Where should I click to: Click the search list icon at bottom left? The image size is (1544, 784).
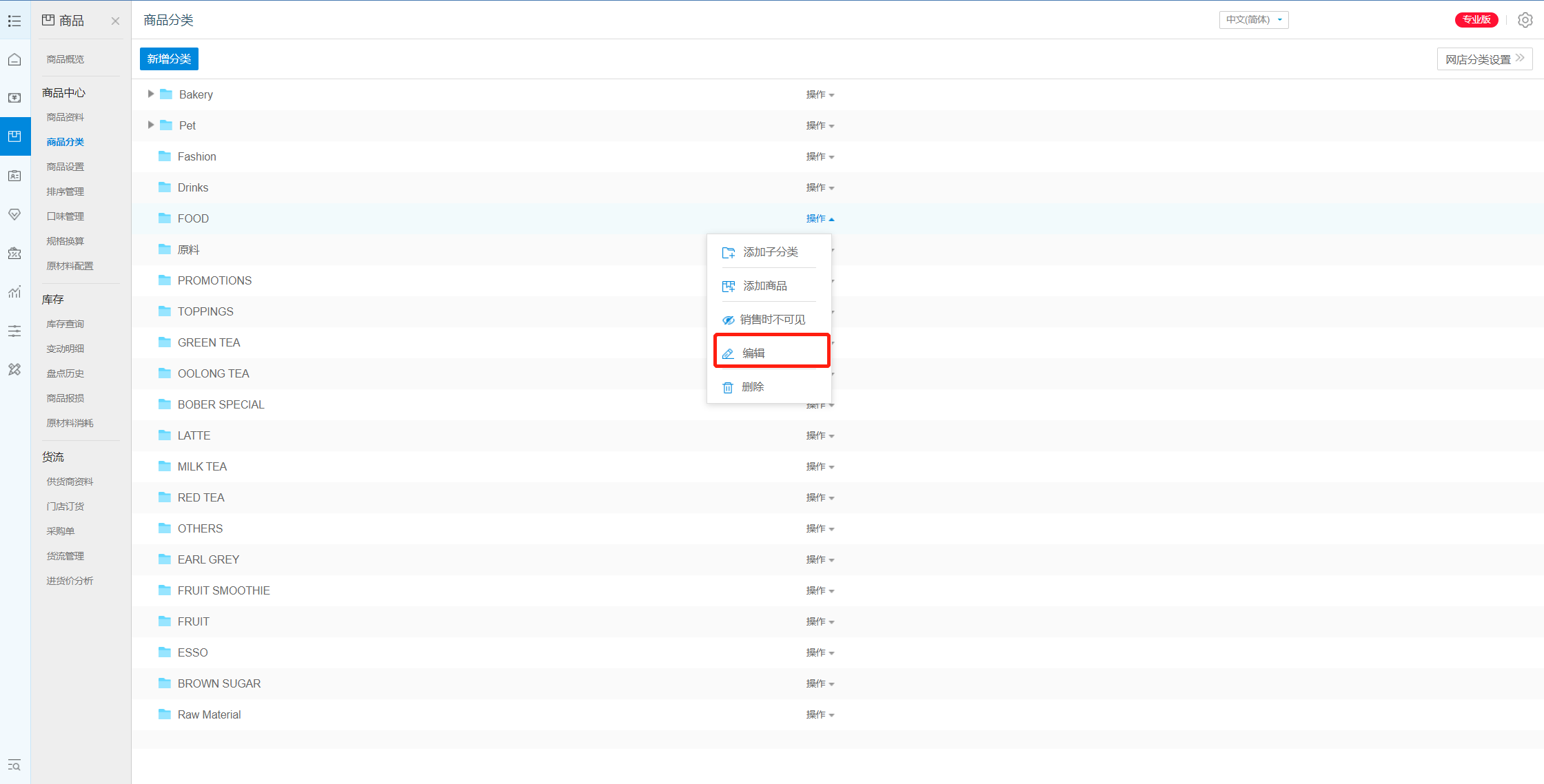[x=14, y=765]
